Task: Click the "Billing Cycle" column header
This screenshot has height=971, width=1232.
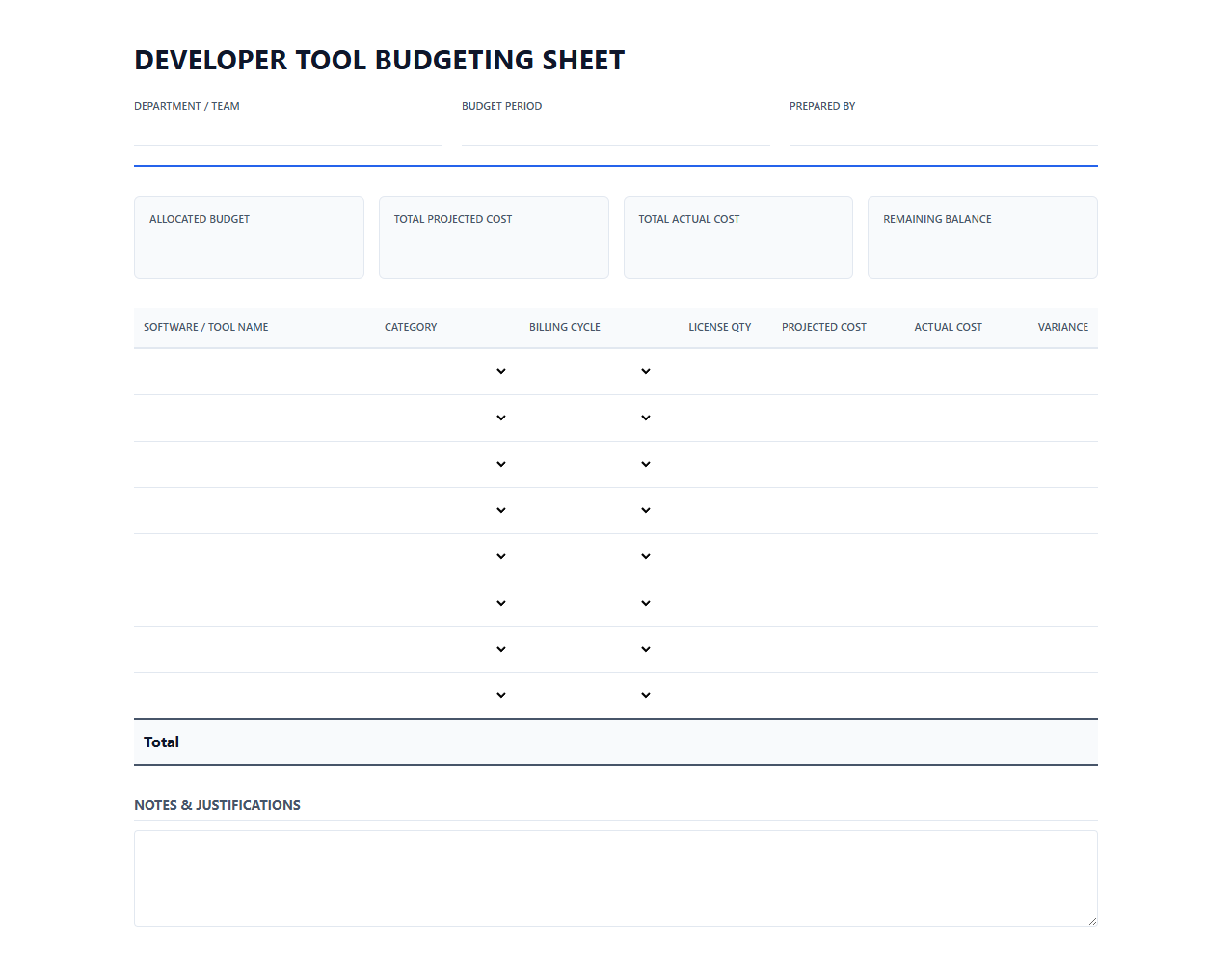Action: [x=565, y=327]
